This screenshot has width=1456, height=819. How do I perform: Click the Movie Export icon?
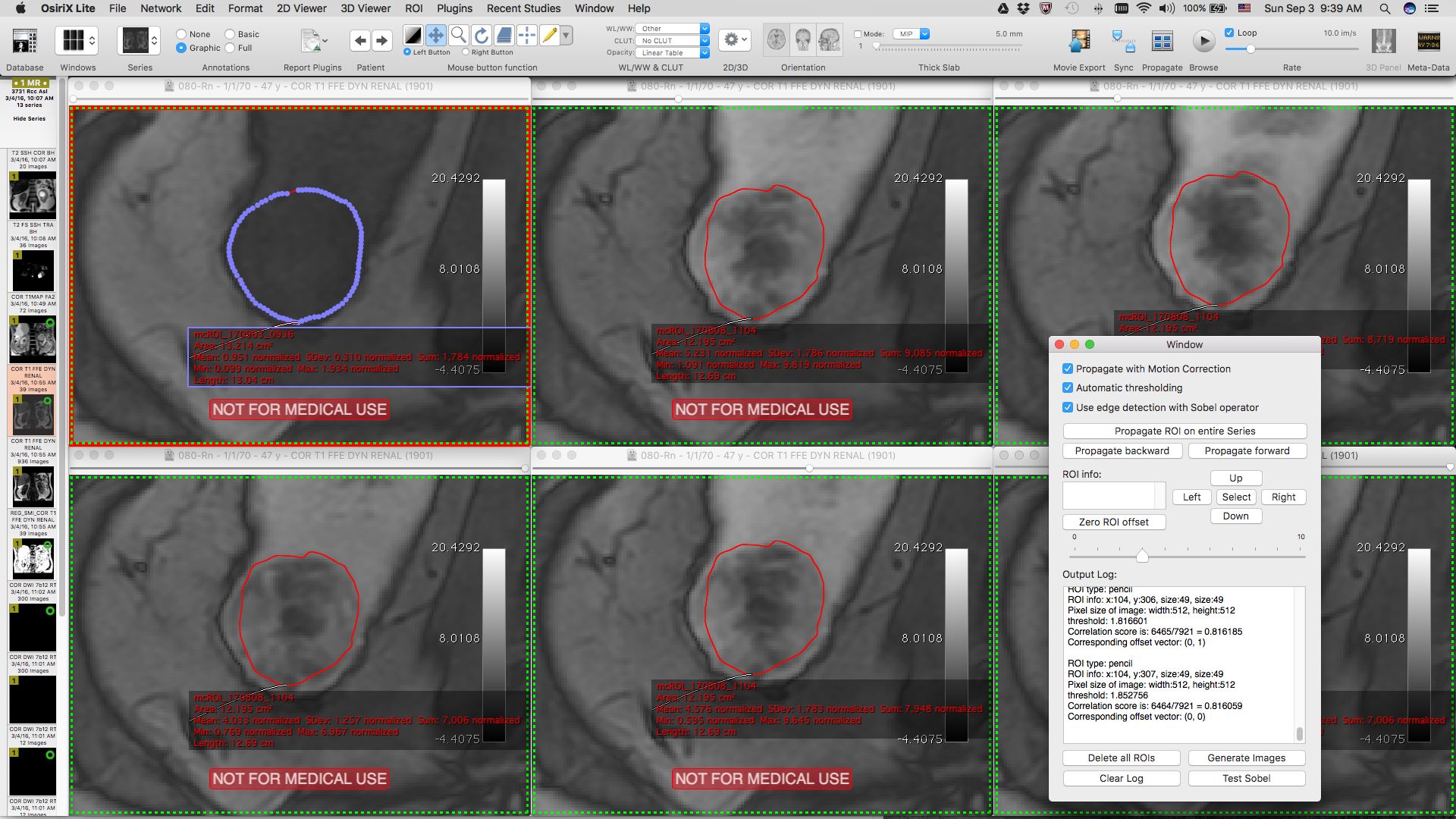[1078, 40]
